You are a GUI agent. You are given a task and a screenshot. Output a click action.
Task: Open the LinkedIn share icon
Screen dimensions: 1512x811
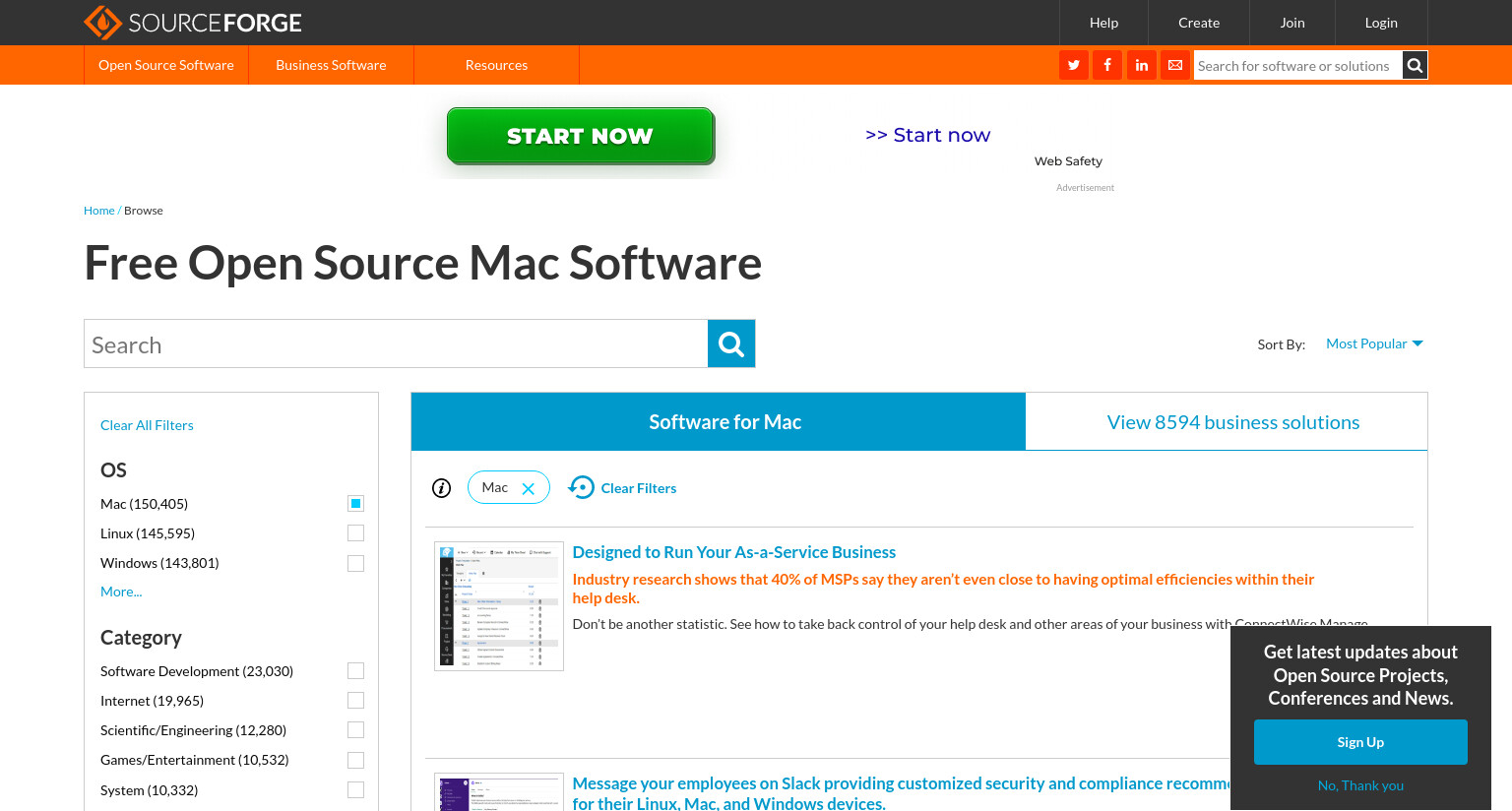coord(1142,65)
